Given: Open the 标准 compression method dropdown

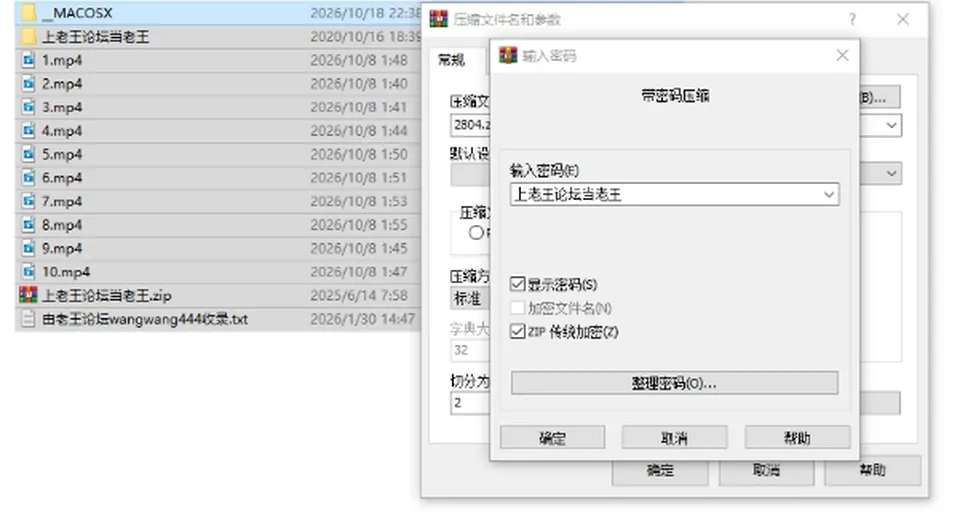Looking at the screenshot, I should point(469,299).
